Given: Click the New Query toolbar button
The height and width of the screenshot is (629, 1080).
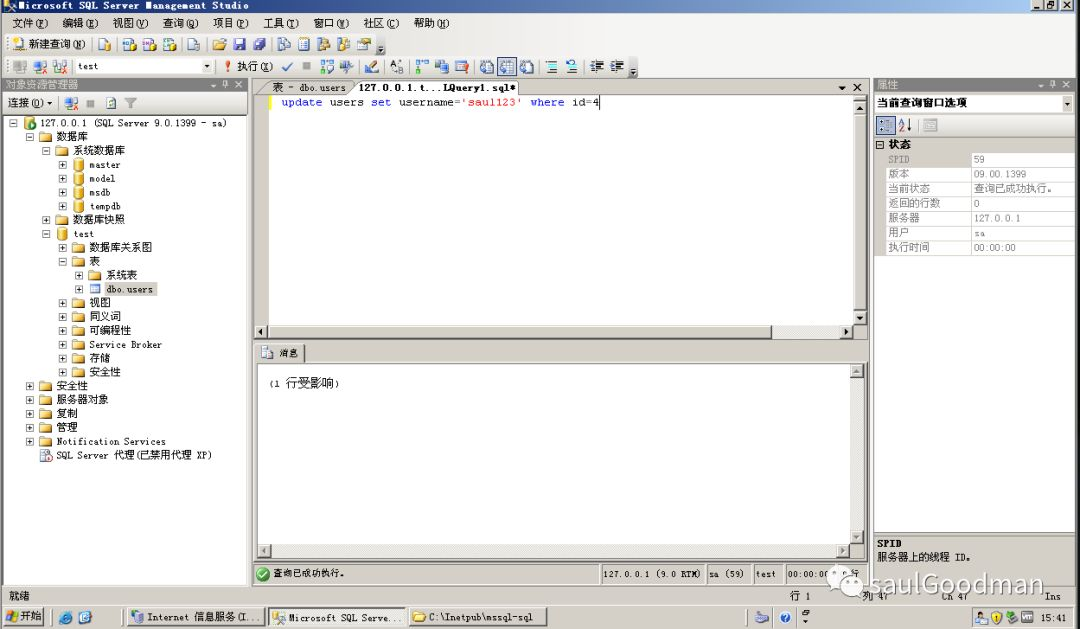Looking at the screenshot, I should (49, 44).
